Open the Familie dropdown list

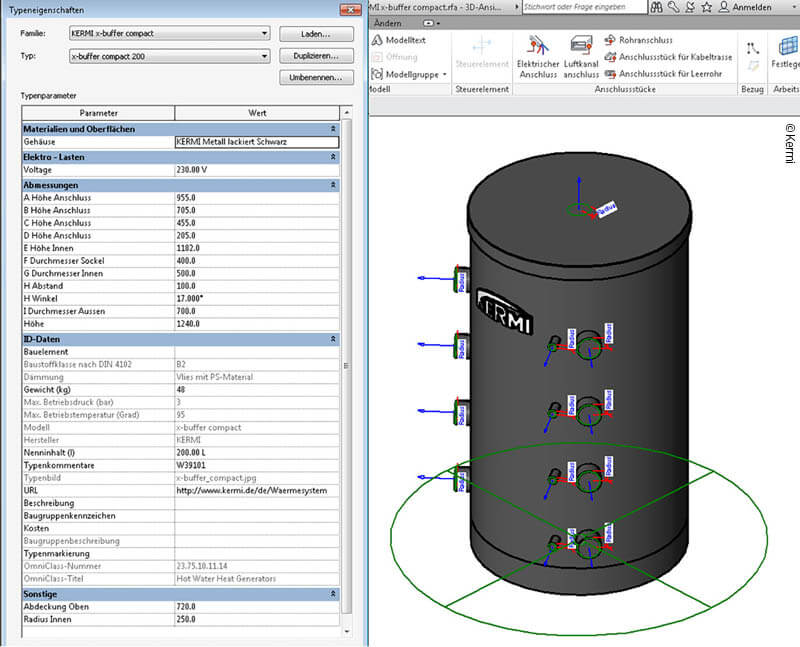click(264, 33)
